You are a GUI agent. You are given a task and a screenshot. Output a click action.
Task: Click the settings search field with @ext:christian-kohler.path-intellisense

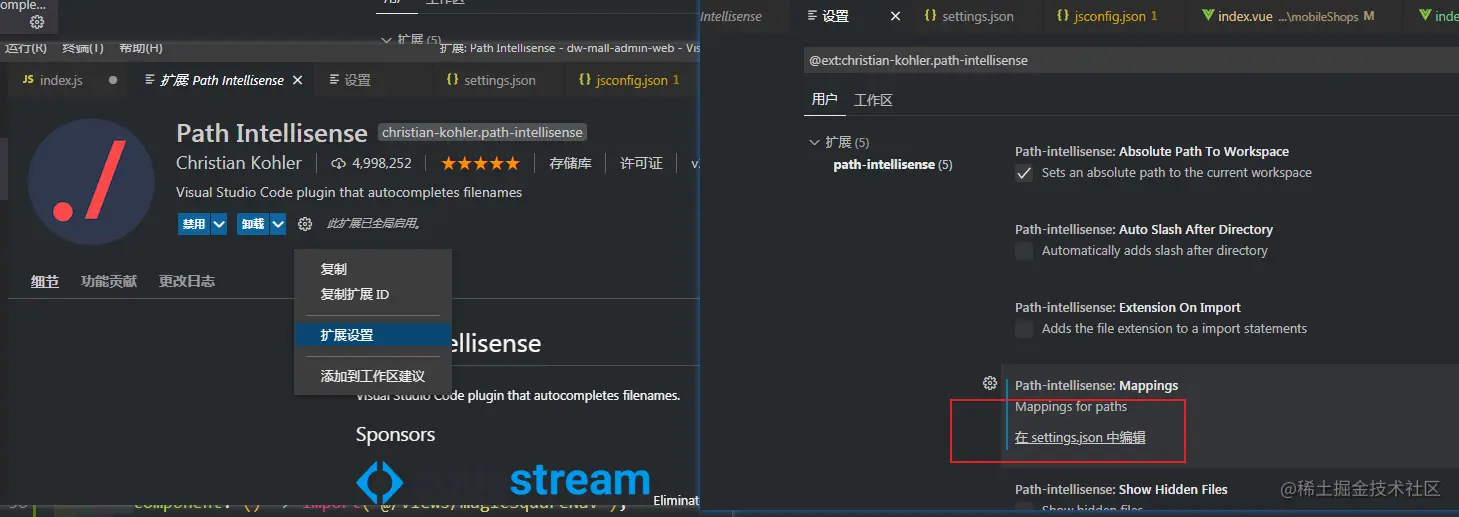click(1131, 60)
